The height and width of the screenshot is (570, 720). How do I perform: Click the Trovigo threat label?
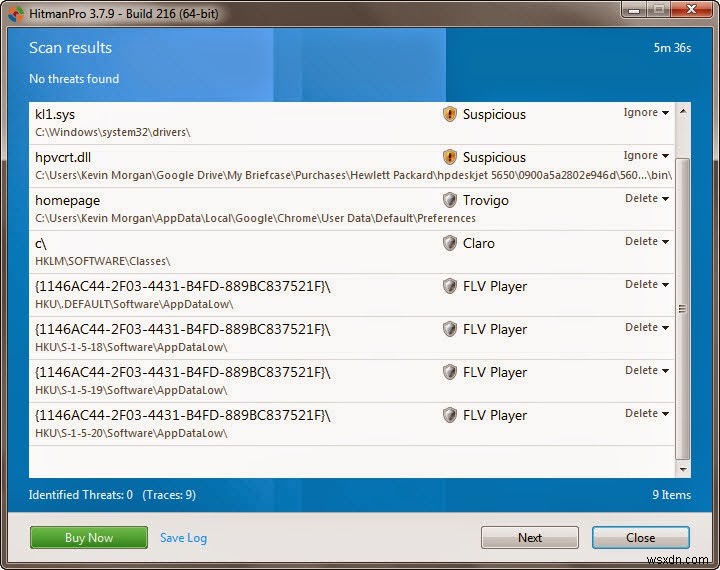coord(486,200)
